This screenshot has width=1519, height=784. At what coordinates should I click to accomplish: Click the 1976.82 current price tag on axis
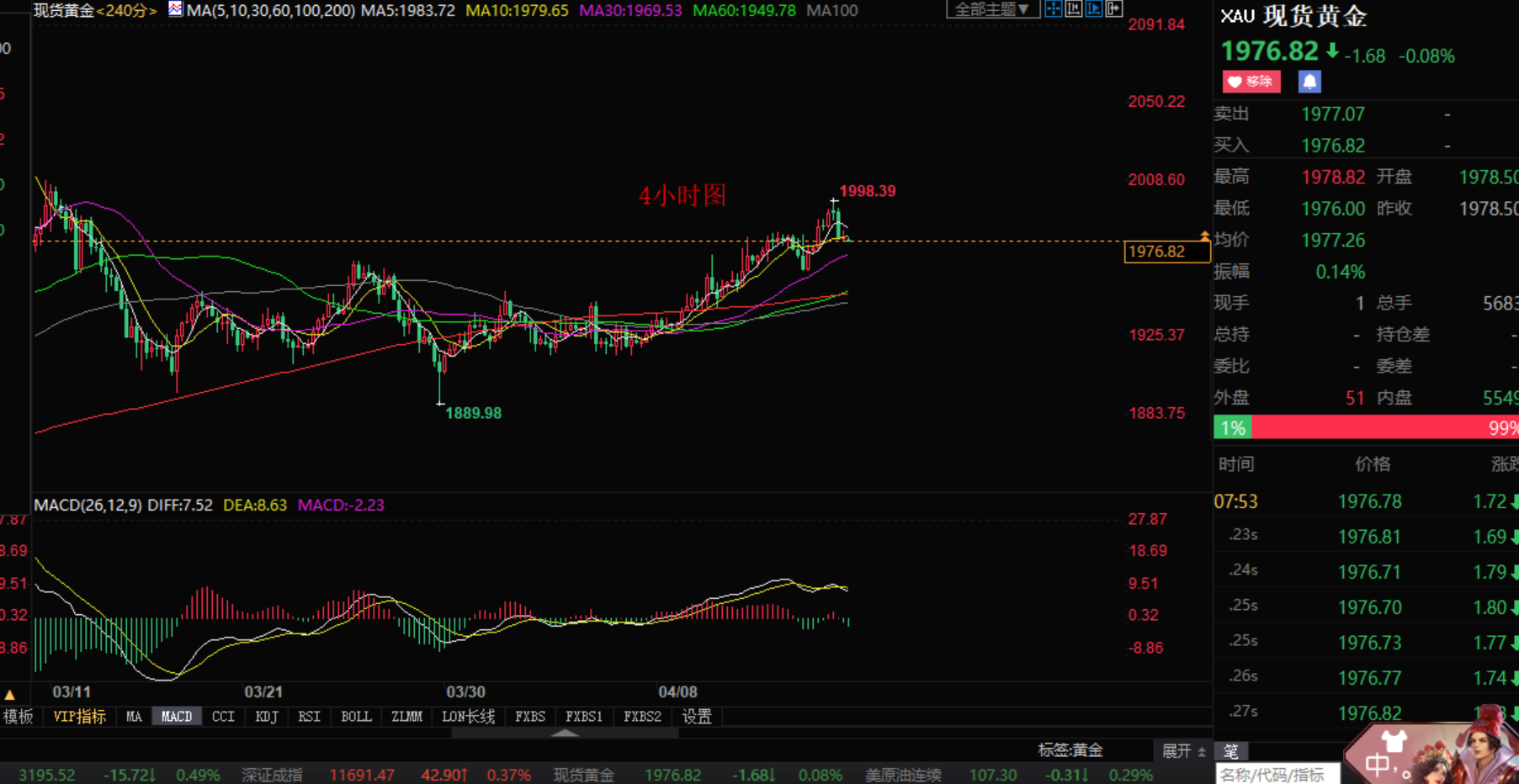point(1166,252)
